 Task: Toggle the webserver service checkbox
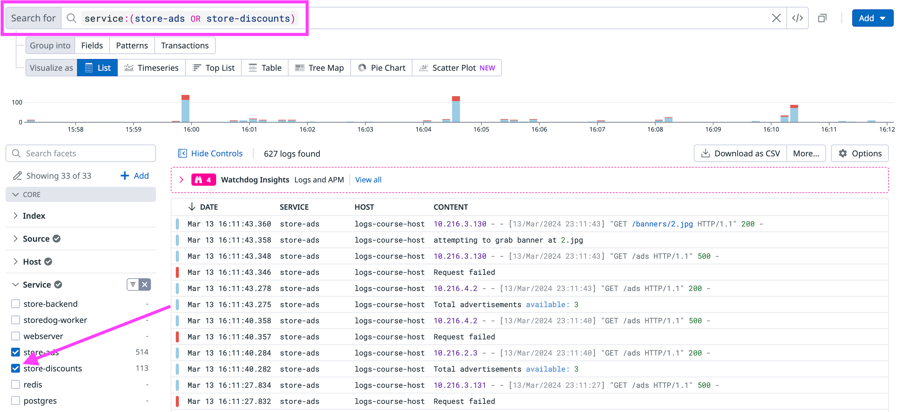[x=15, y=336]
